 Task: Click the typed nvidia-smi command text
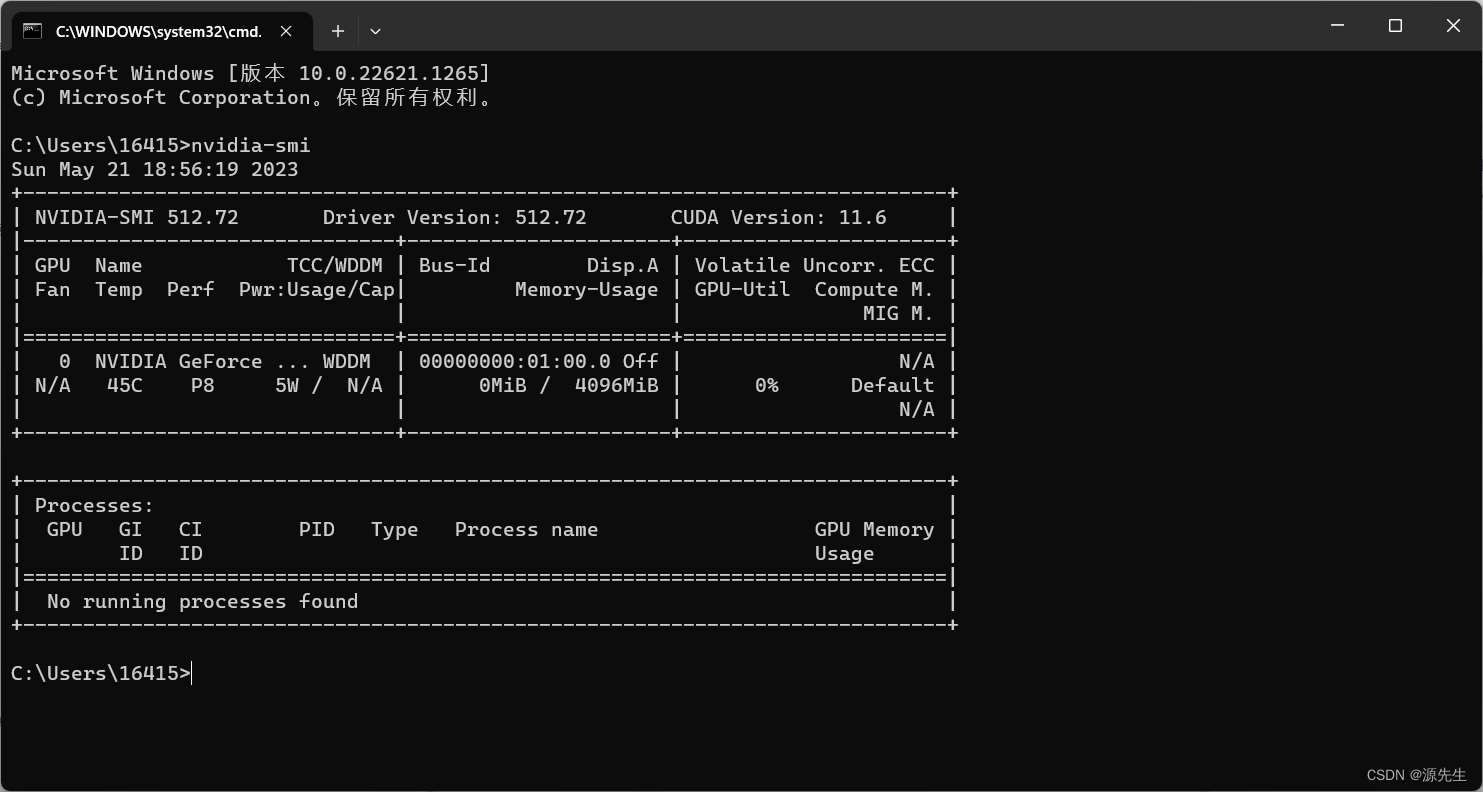(251, 145)
